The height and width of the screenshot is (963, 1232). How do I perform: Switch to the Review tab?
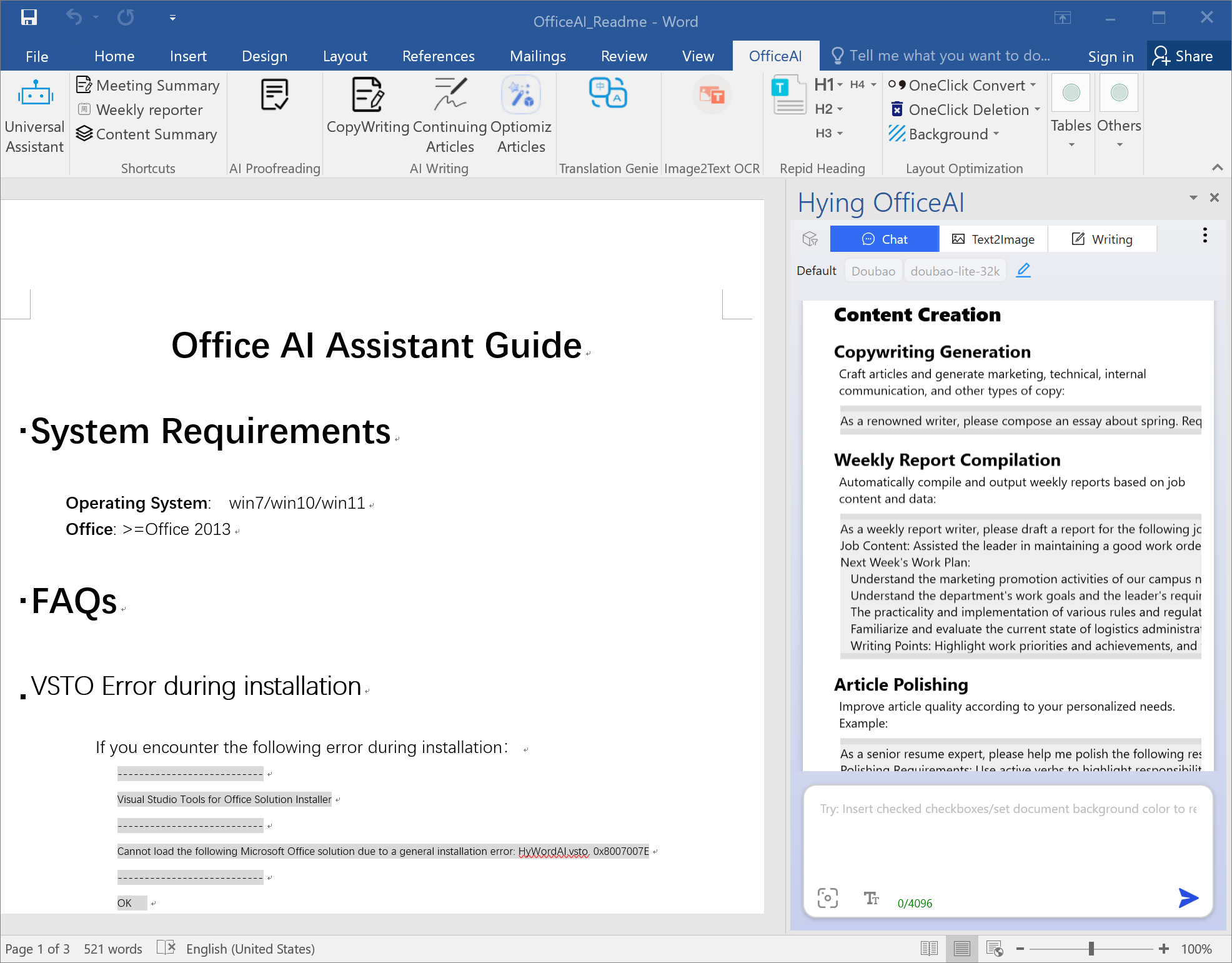point(623,56)
